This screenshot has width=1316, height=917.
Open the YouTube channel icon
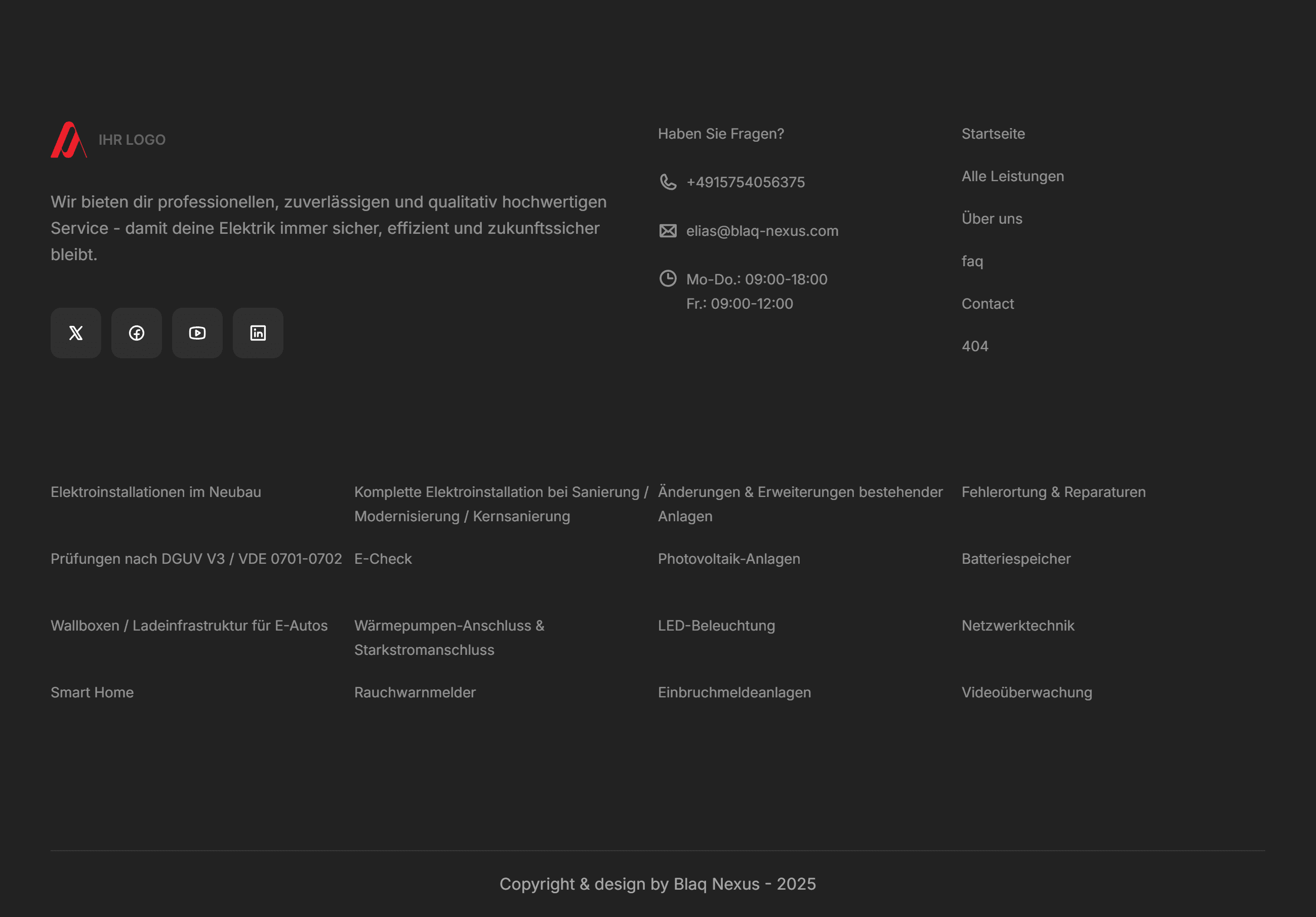pyautogui.click(x=196, y=333)
